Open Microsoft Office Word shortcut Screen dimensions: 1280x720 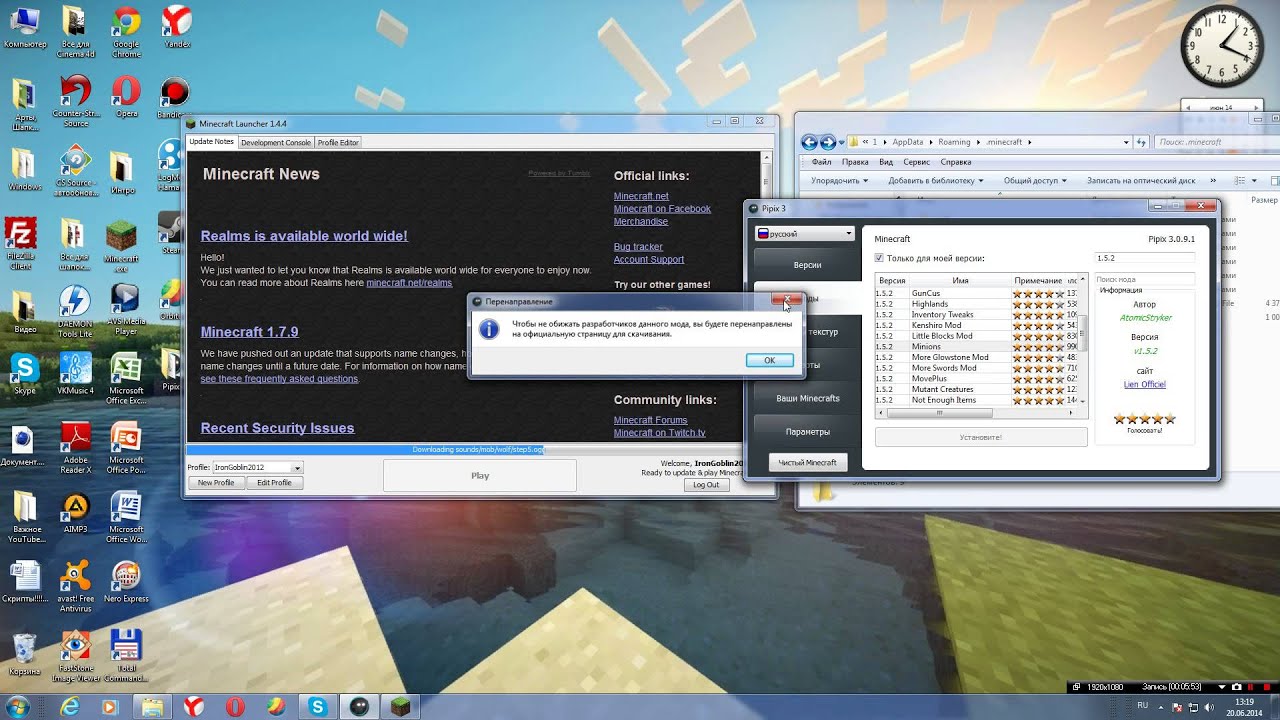click(126, 516)
